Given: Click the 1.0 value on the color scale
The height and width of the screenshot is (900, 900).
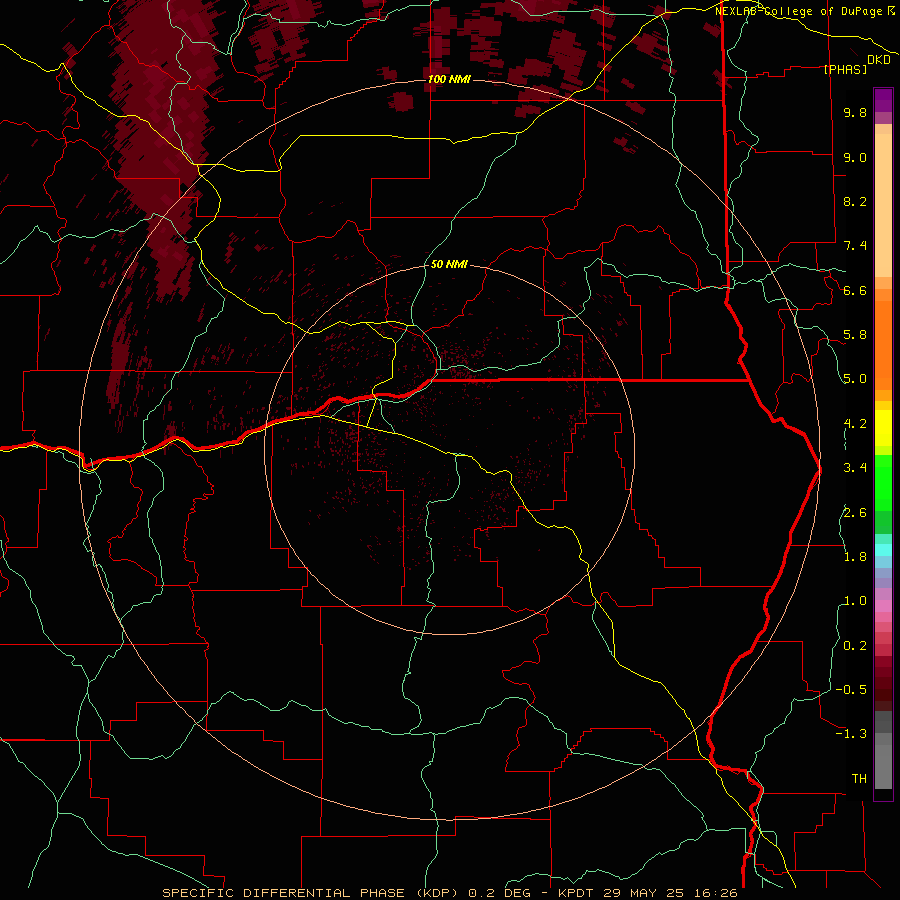Looking at the screenshot, I should coord(855,601).
